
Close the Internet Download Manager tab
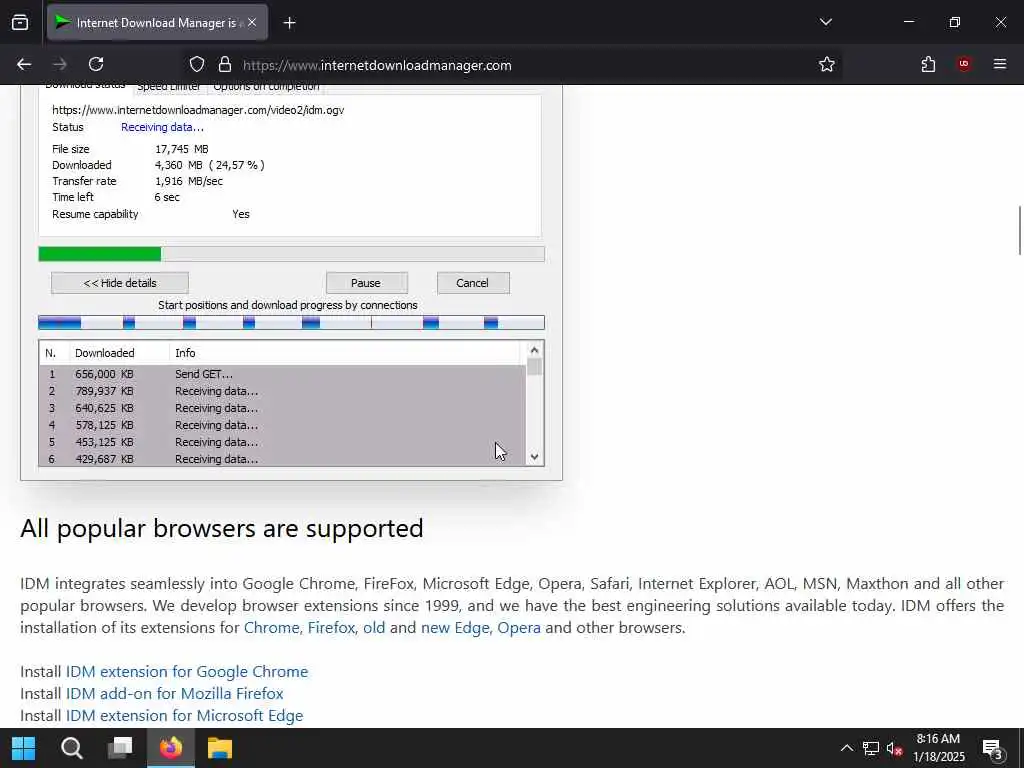tap(252, 22)
